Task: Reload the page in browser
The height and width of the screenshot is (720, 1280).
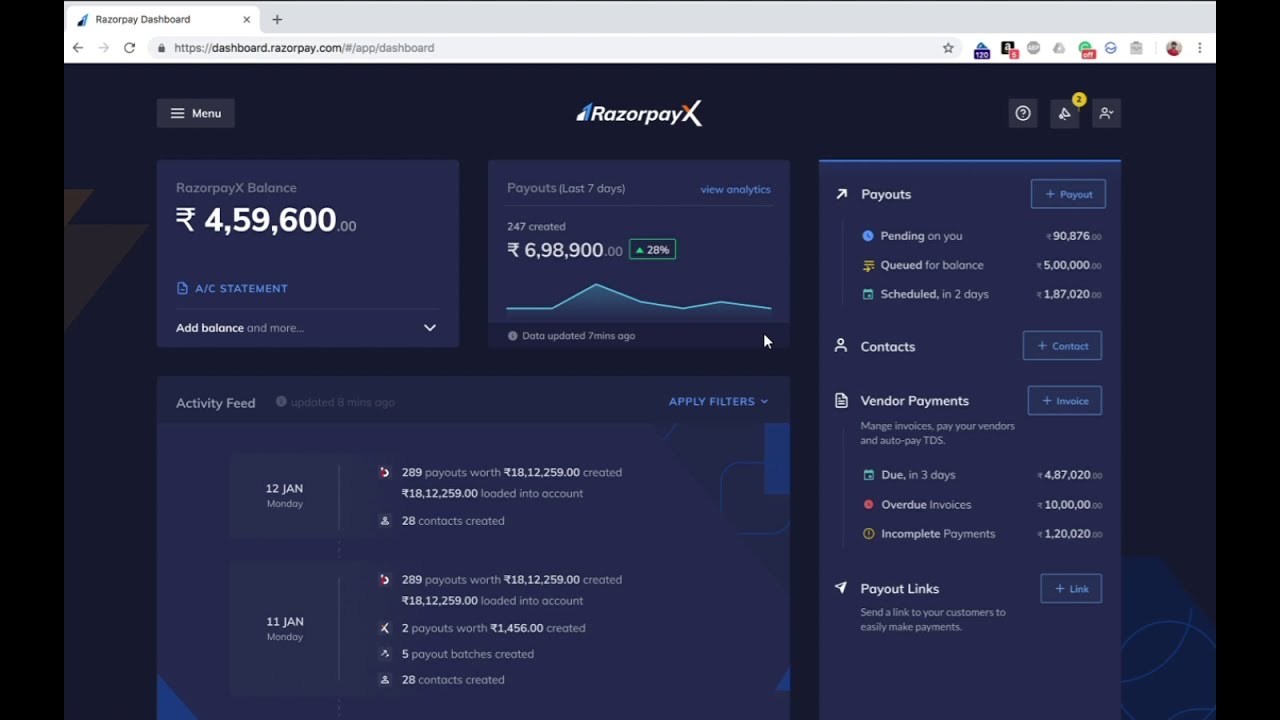Action: [x=129, y=48]
